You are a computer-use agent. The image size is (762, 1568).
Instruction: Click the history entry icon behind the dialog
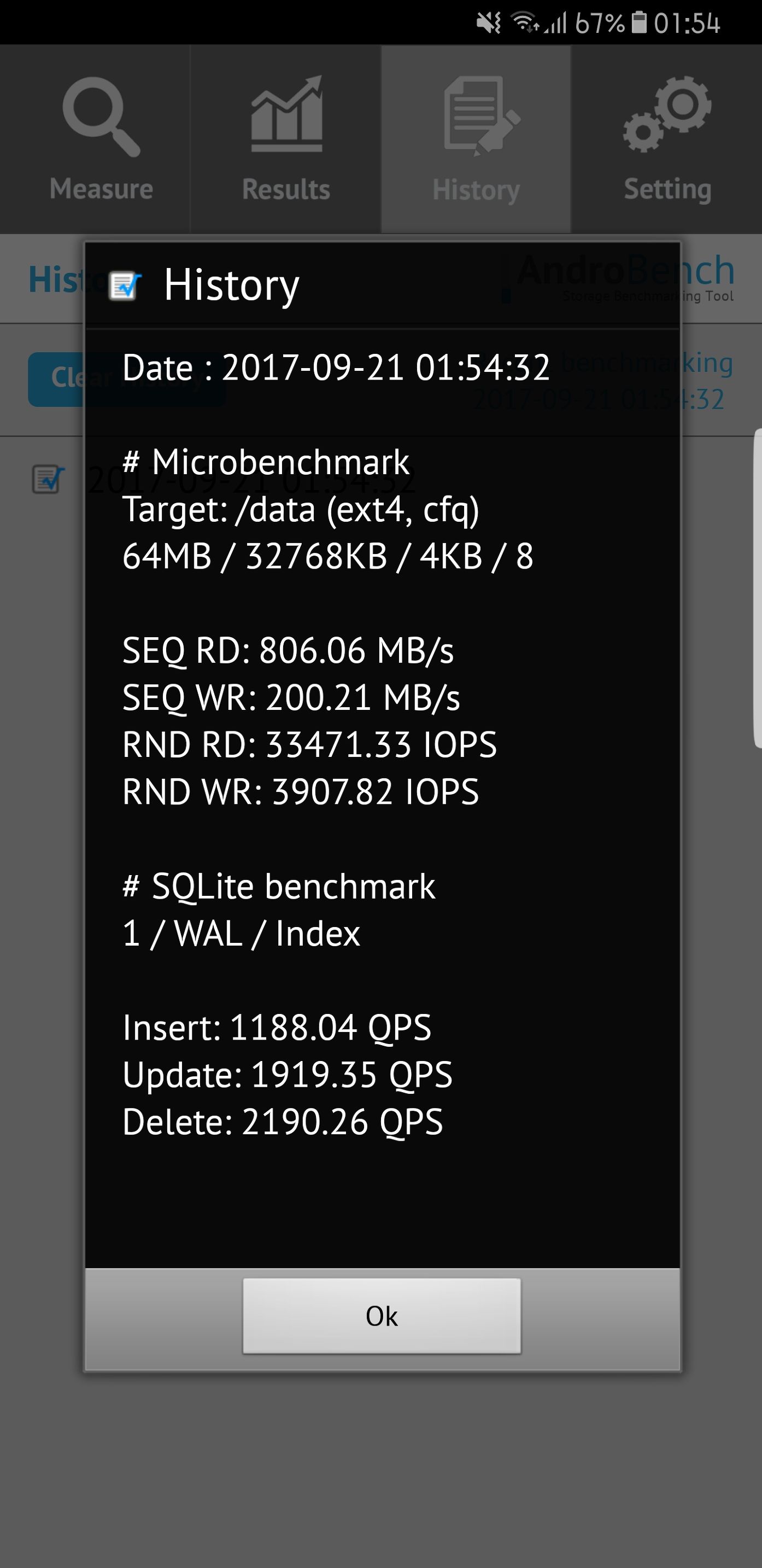coord(48,480)
